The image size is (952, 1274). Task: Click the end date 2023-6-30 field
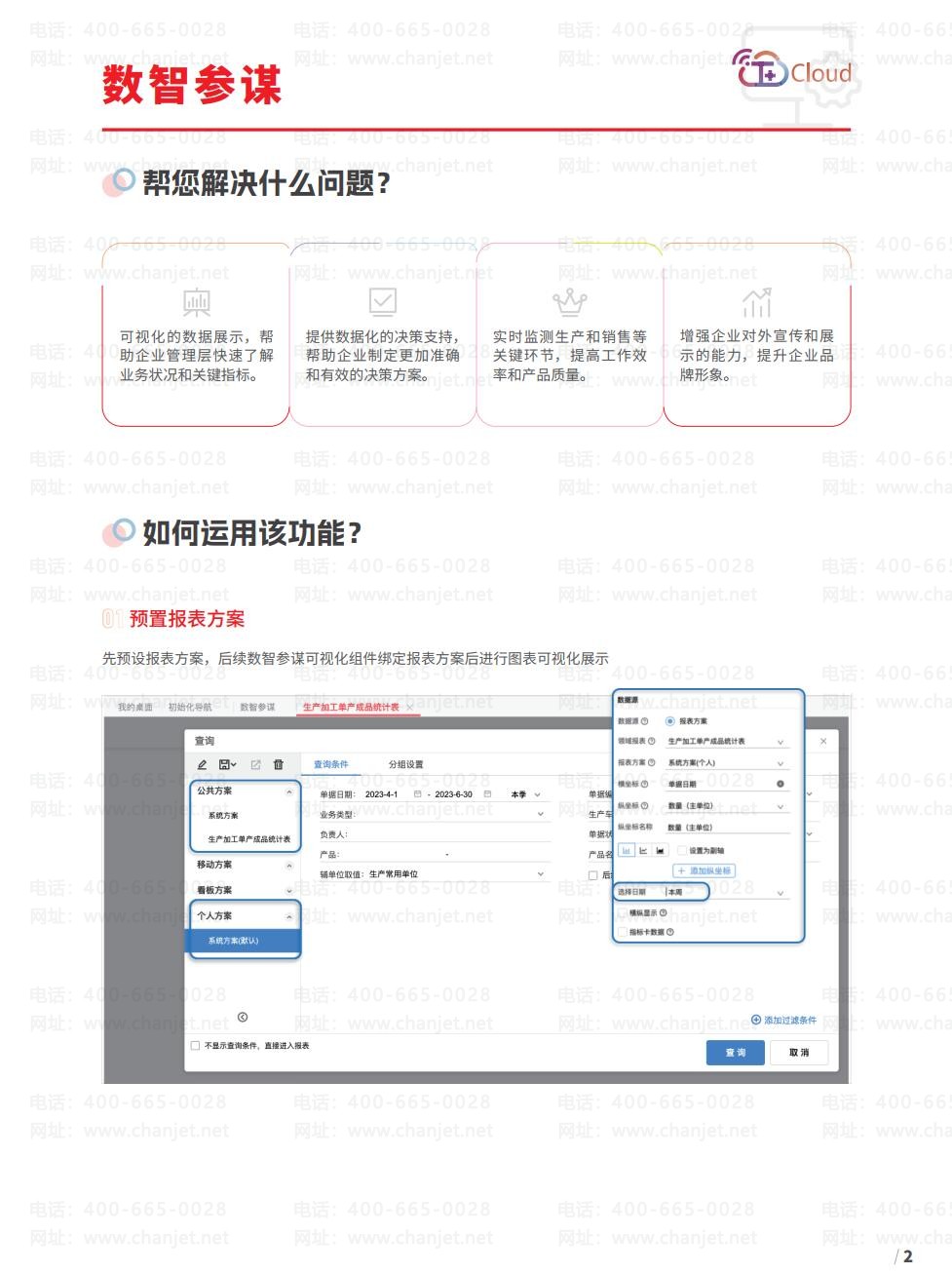(x=454, y=794)
